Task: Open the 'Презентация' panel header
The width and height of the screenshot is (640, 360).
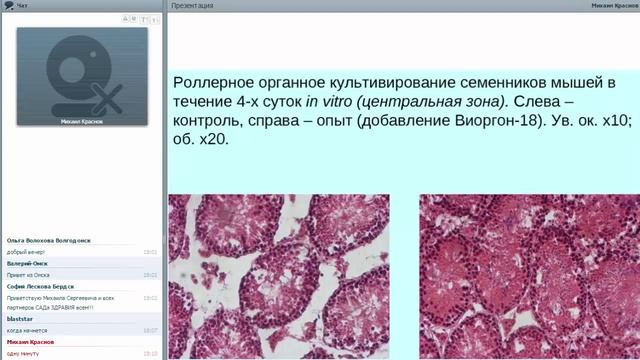Action: pos(192,6)
